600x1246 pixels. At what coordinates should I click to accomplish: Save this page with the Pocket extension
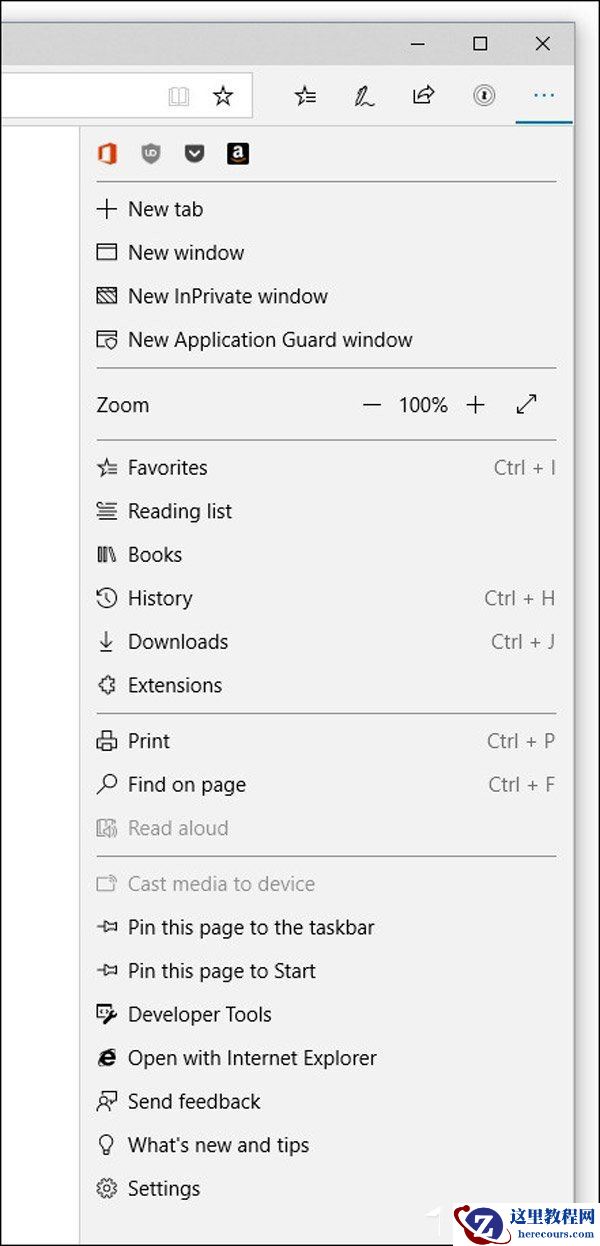[x=194, y=153]
